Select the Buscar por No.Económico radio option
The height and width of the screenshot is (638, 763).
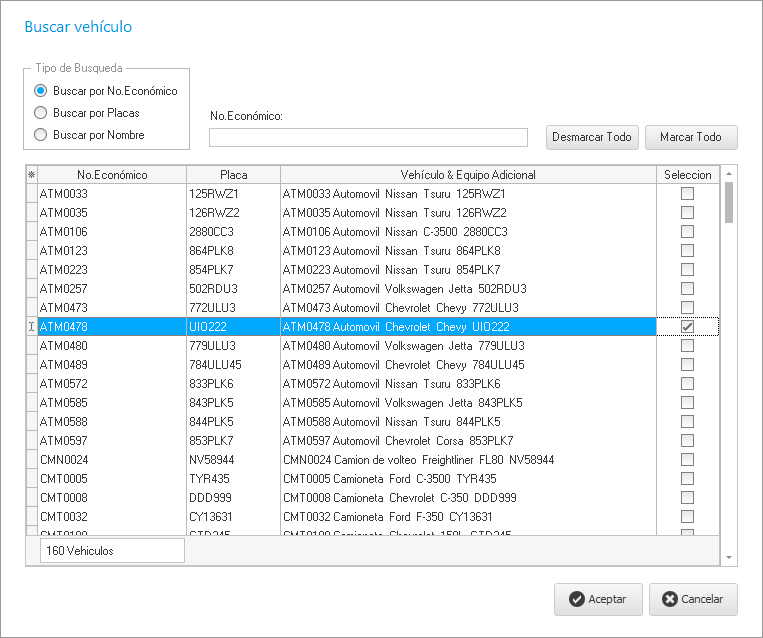41,91
